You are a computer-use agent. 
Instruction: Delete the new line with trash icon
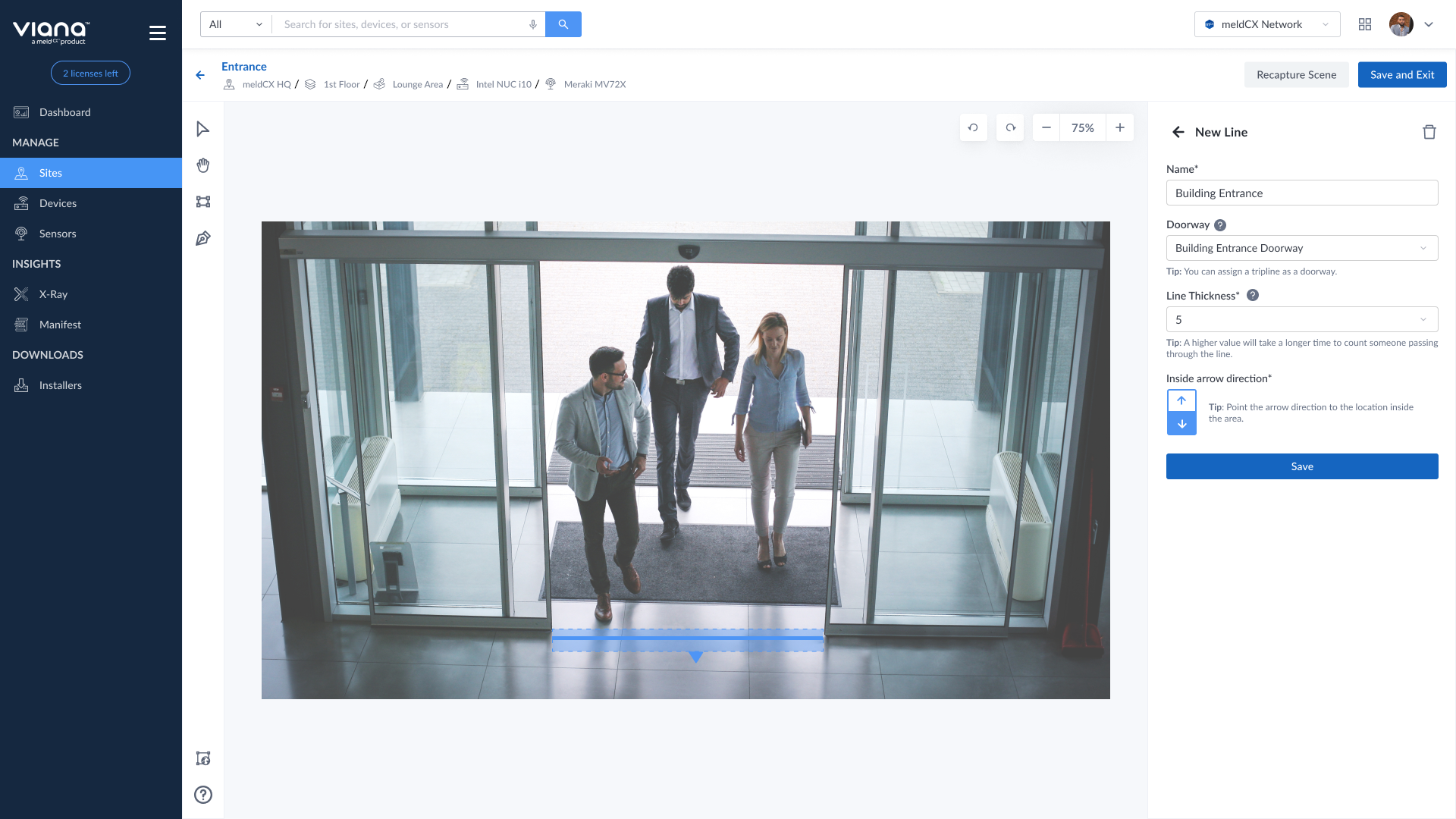coord(1429,132)
